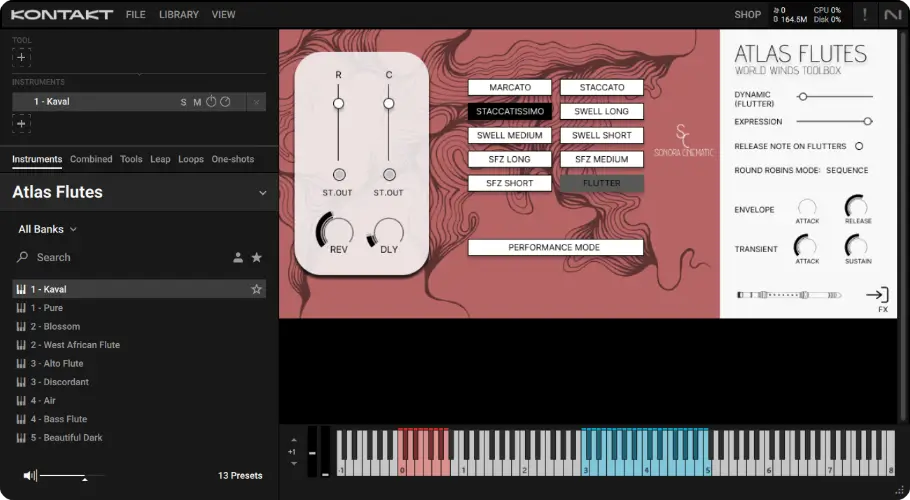Click the piano icon beside 1 - Pure
The width and height of the screenshot is (910, 500).
point(21,308)
